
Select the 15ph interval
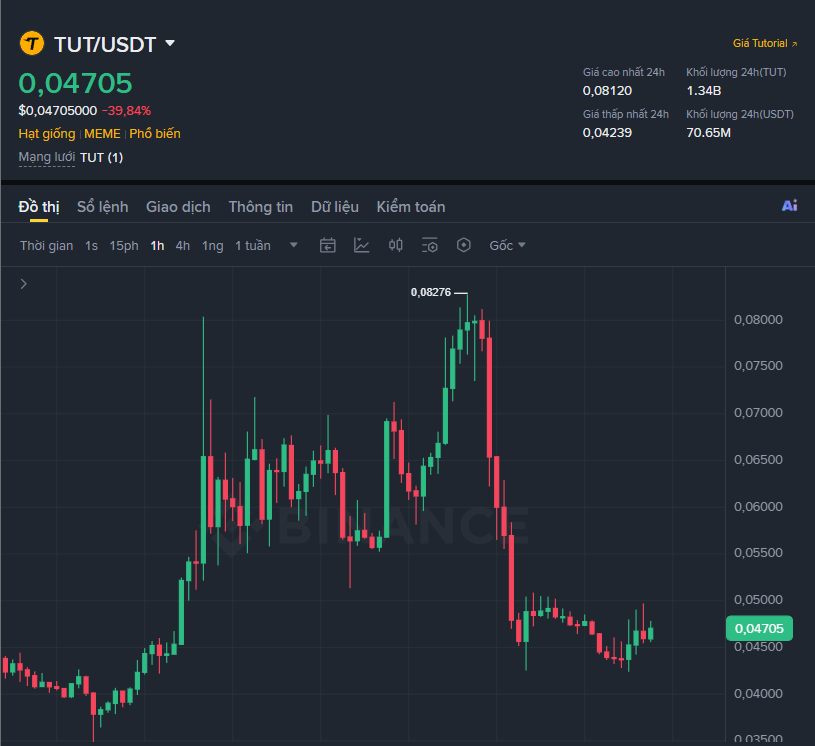coord(124,245)
